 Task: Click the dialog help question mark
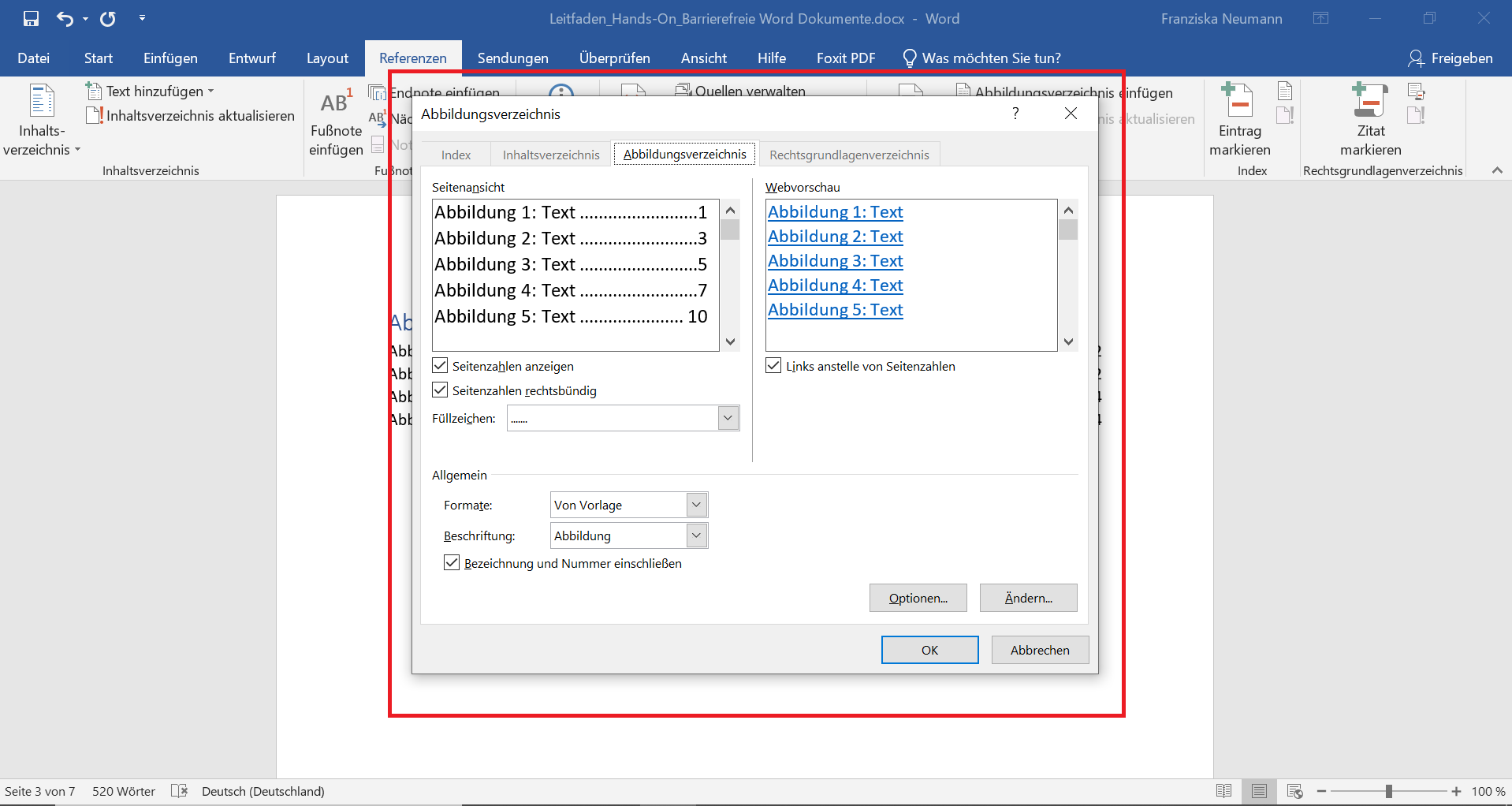point(1015,114)
